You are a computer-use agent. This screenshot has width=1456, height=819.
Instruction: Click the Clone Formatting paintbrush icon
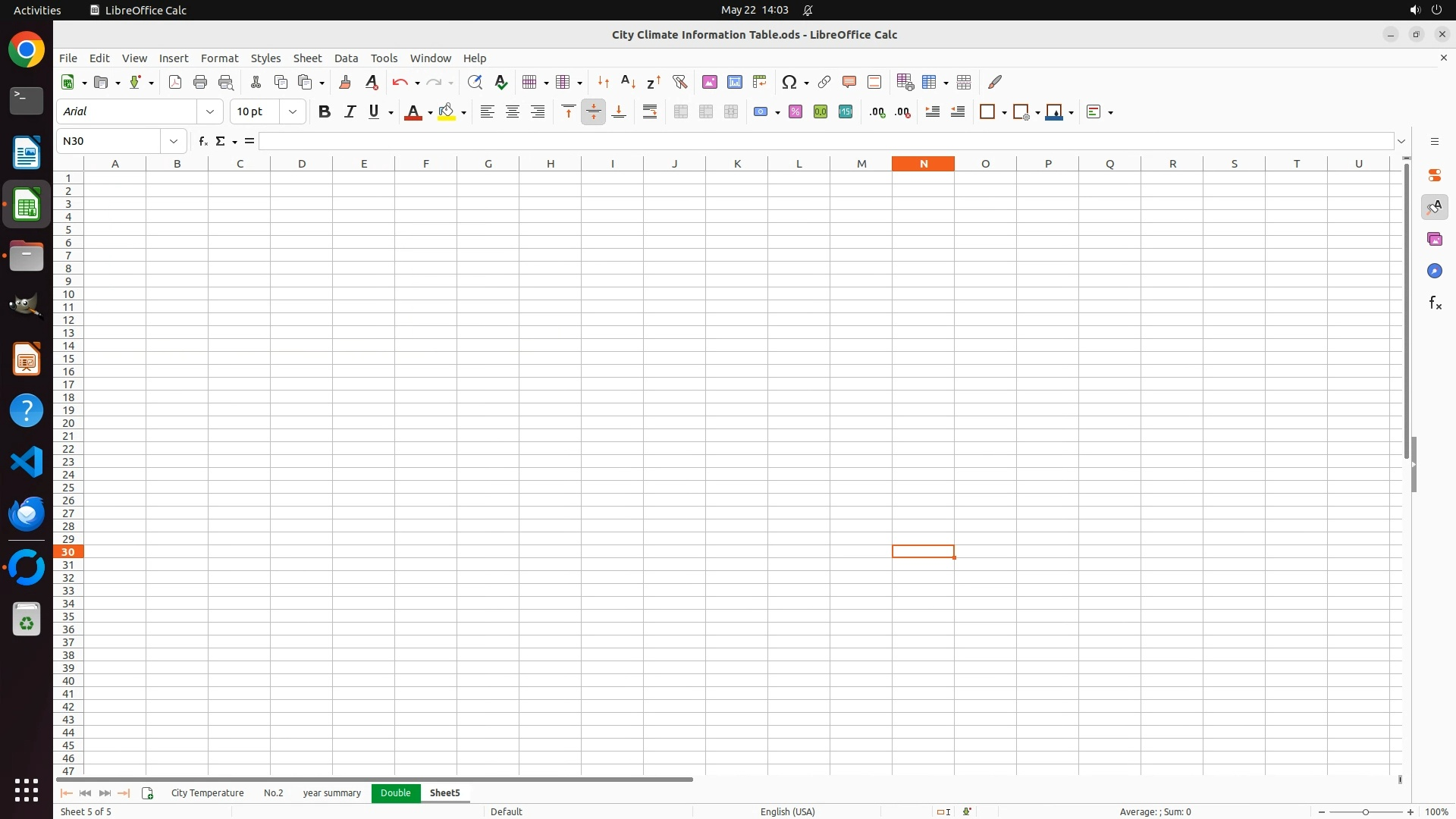tap(345, 82)
